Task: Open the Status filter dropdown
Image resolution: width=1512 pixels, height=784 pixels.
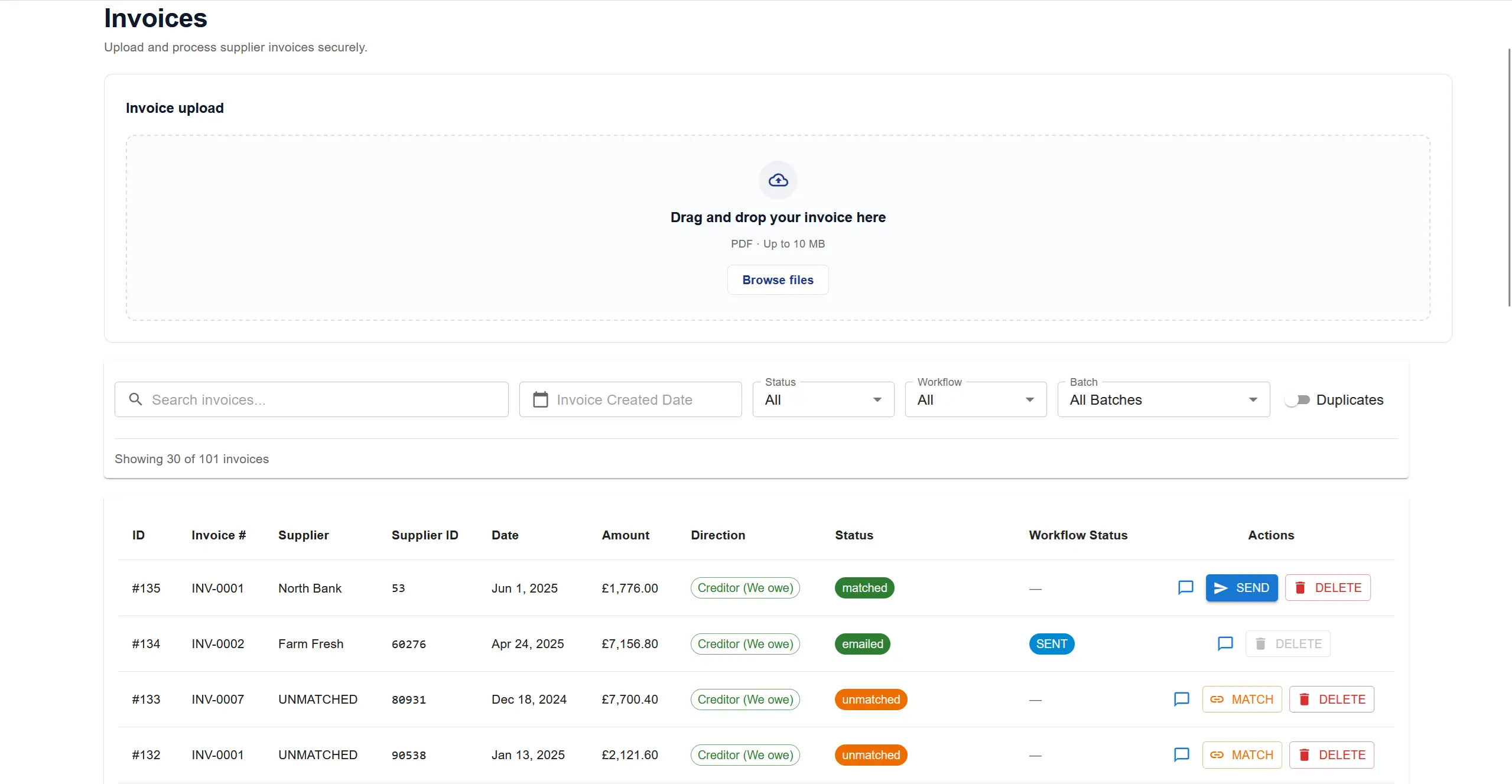Action: click(823, 399)
